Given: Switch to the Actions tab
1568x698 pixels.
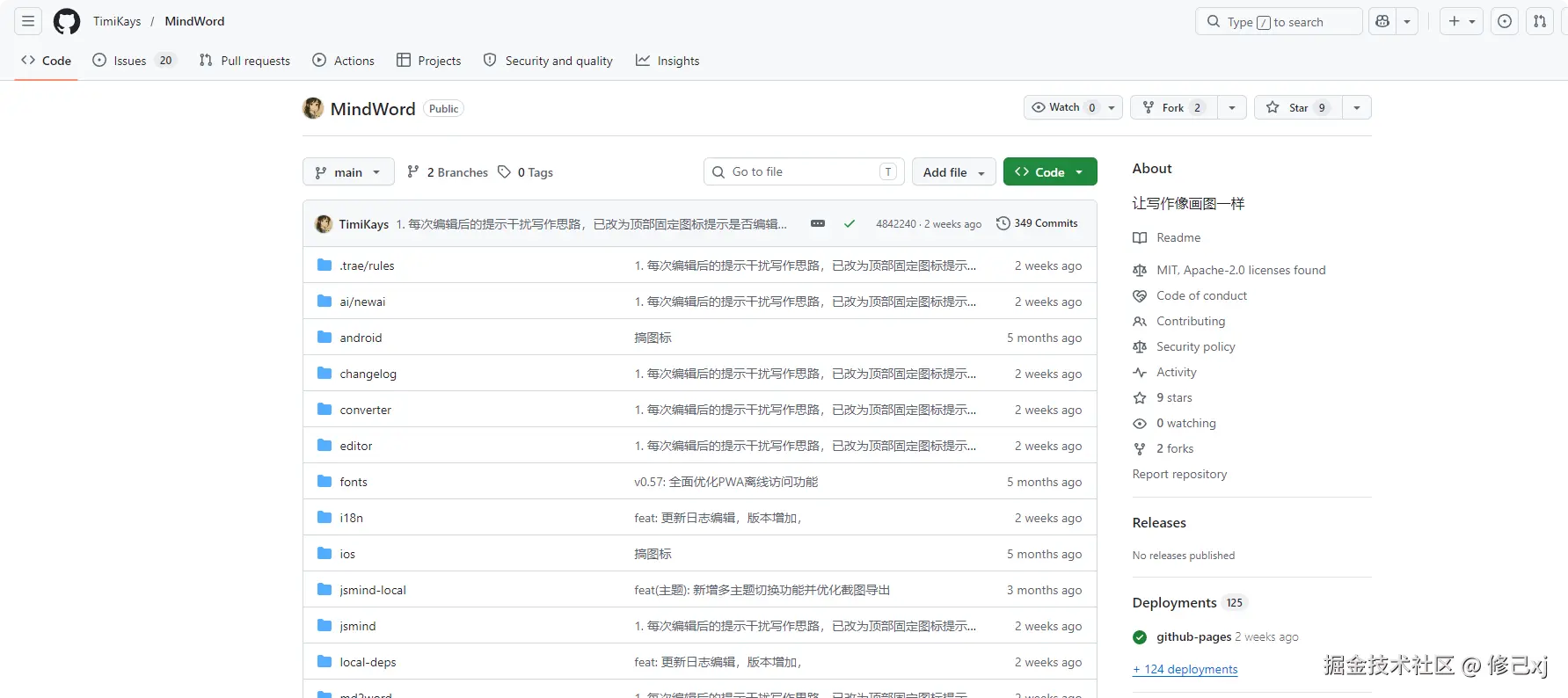Looking at the screenshot, I should tap(344, 61).
